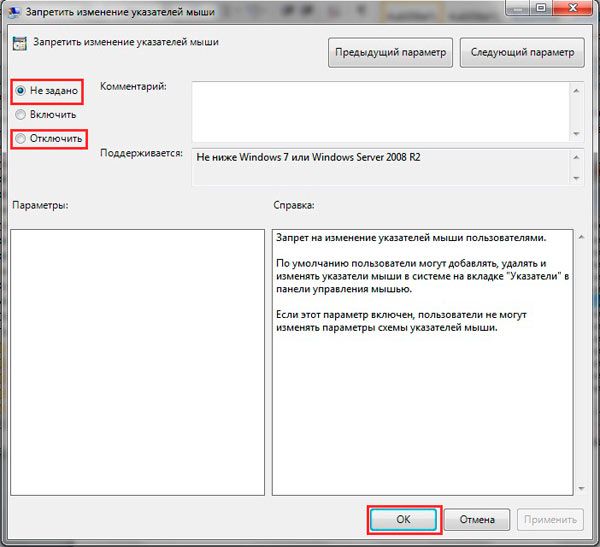Screen dimensions: 600x547
Task: Click the policy setting icon beside the heading
Action: [19, 43]
